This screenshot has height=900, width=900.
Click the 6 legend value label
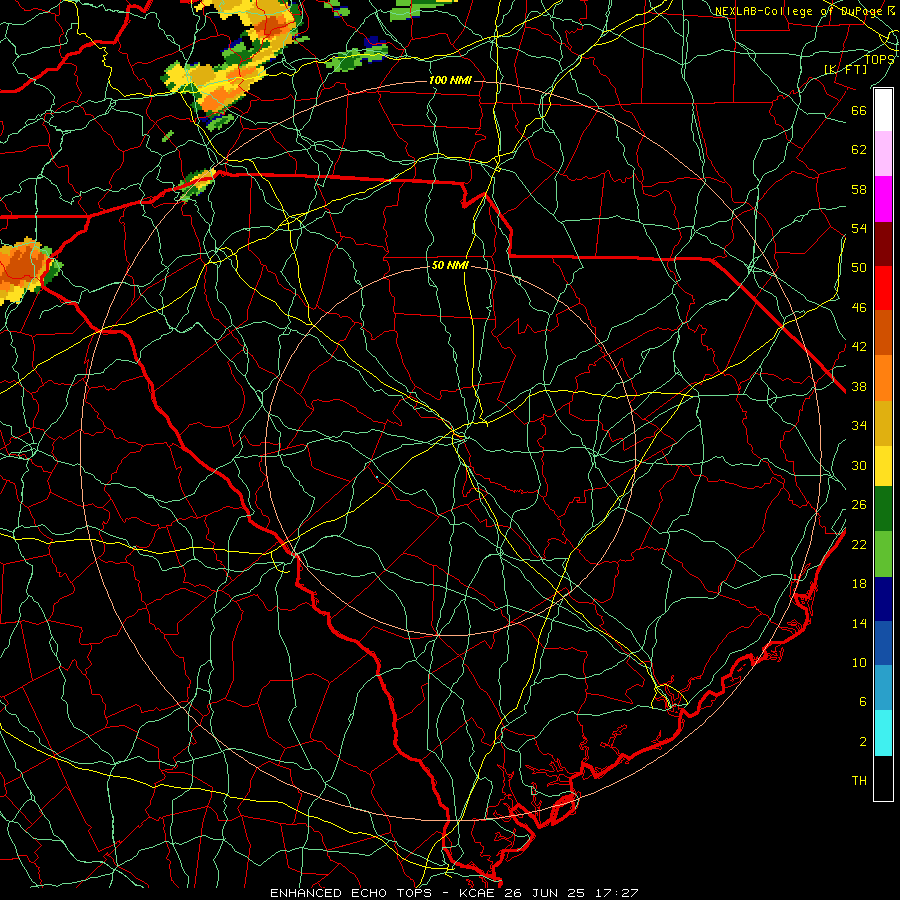pos(863,702)
